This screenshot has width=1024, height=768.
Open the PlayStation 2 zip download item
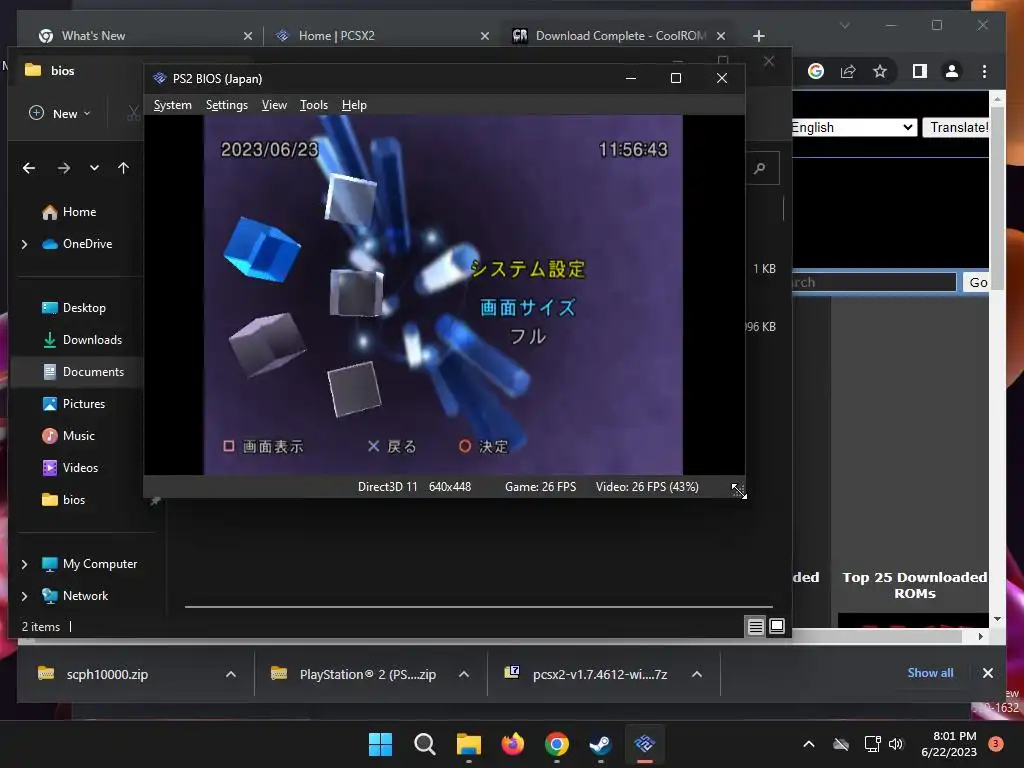tap(367, 674)
